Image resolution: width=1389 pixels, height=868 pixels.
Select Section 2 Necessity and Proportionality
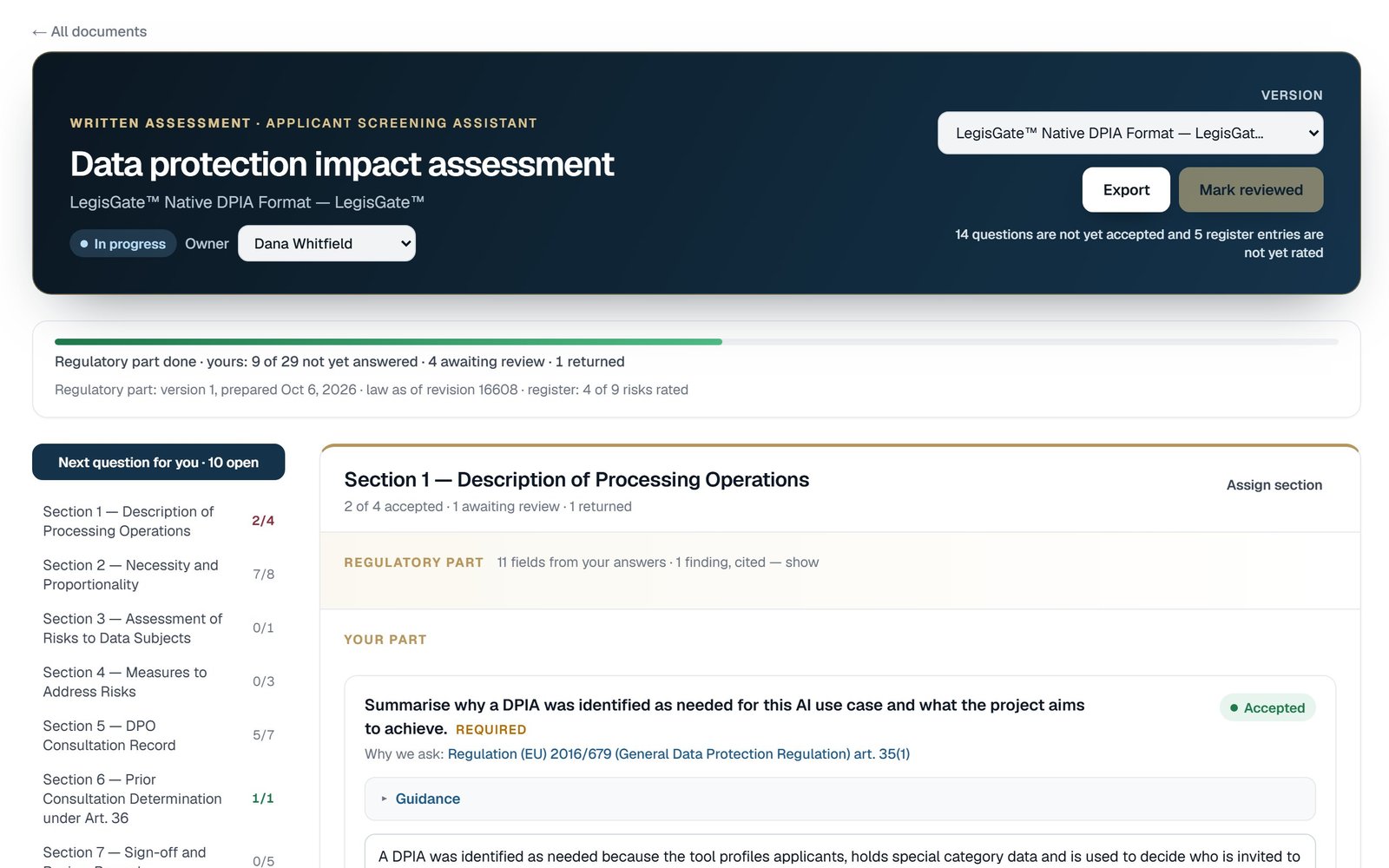[x=159, y=575]
